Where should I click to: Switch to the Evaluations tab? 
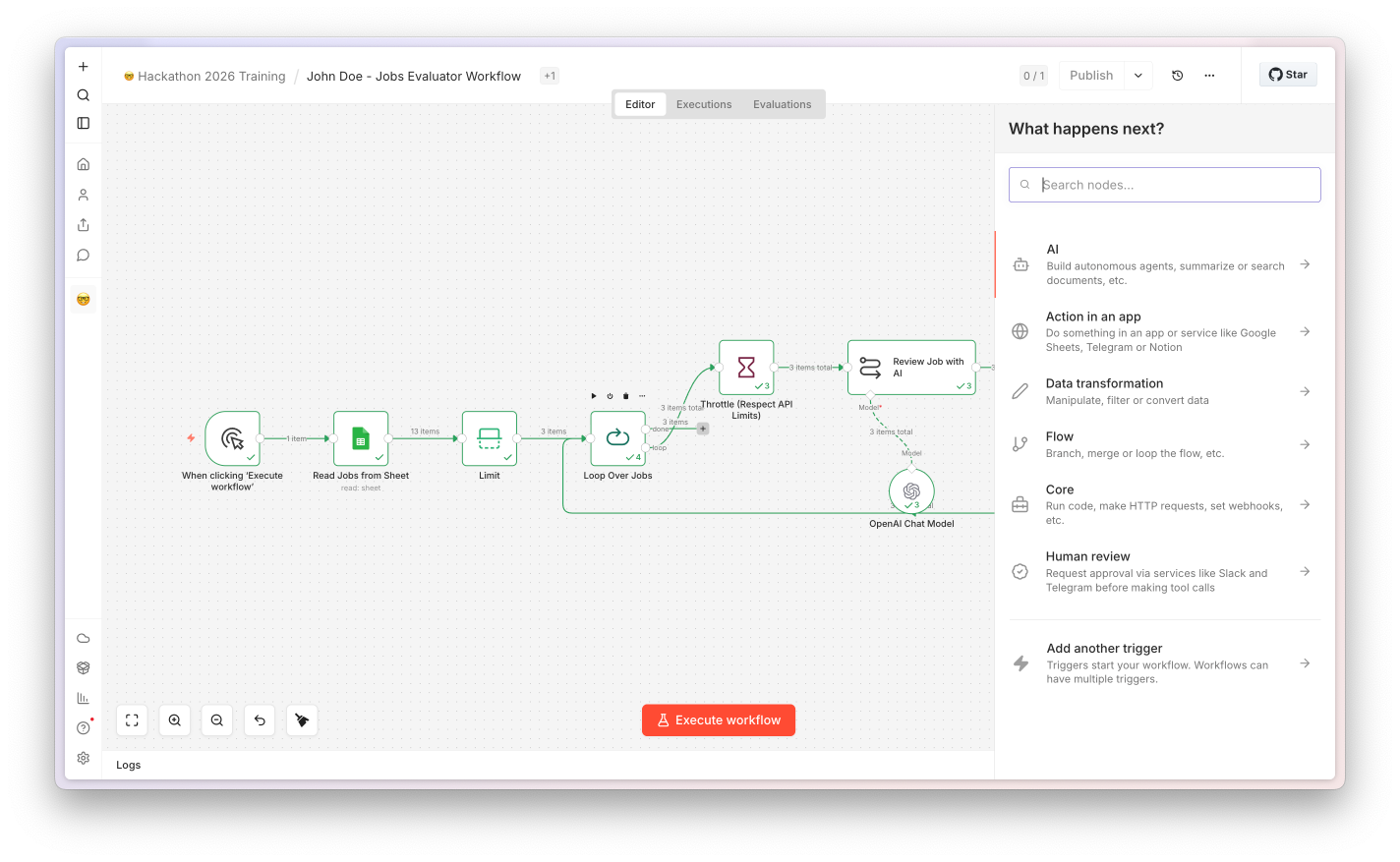pos(783,104)
